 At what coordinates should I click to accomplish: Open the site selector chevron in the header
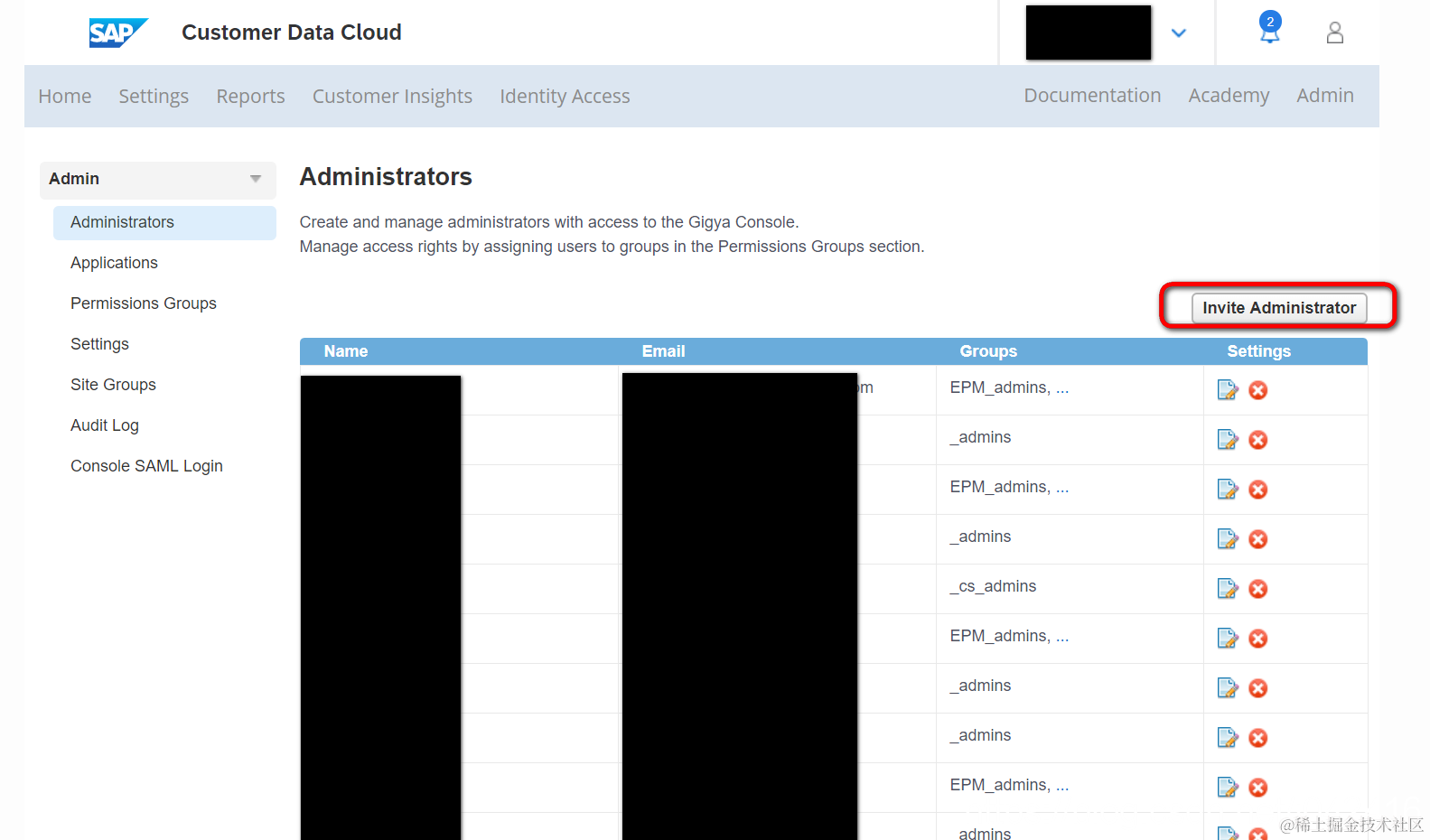(x=1178, y=33)
